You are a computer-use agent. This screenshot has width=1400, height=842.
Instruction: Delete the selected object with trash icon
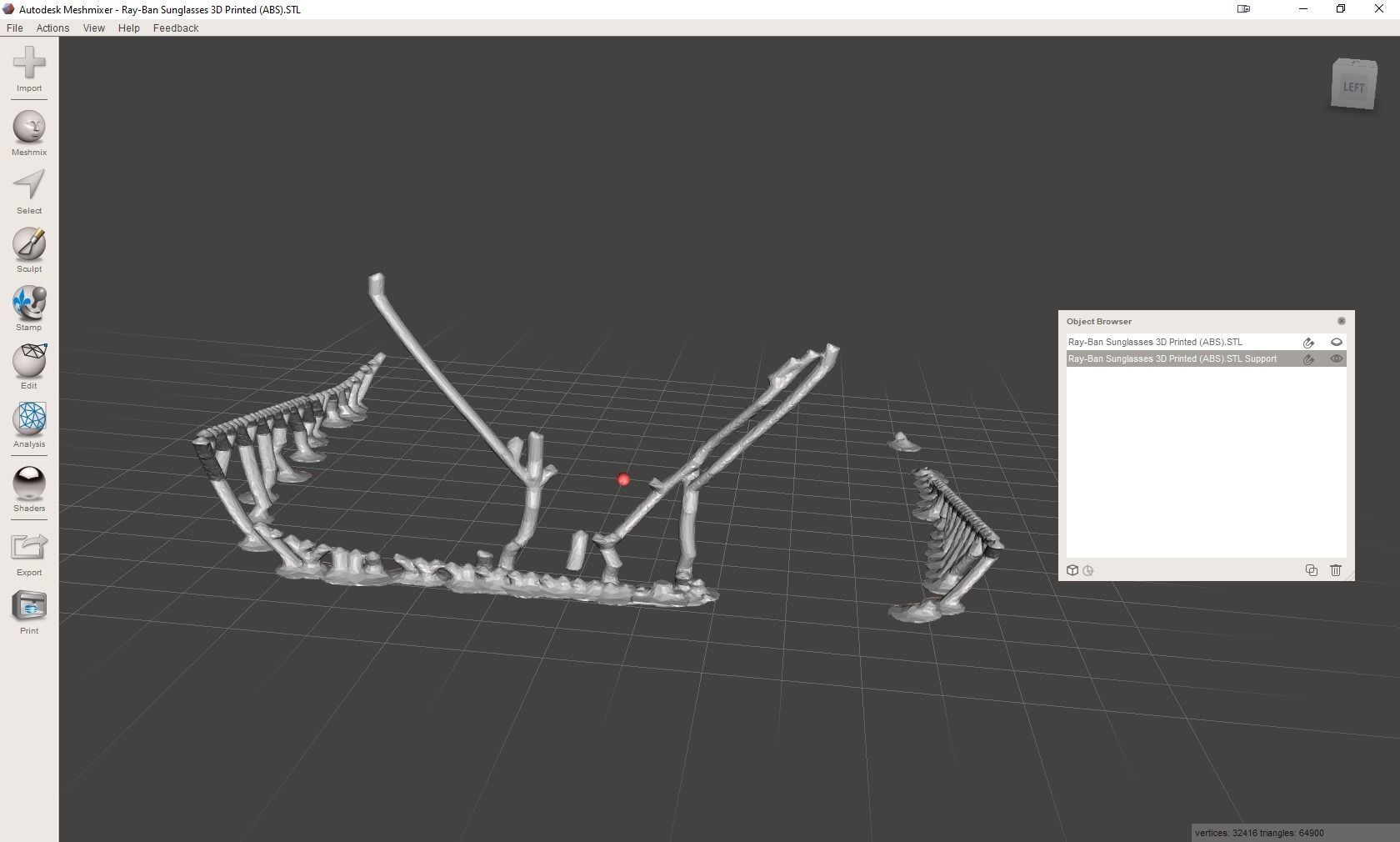[x=1336, y=570]
